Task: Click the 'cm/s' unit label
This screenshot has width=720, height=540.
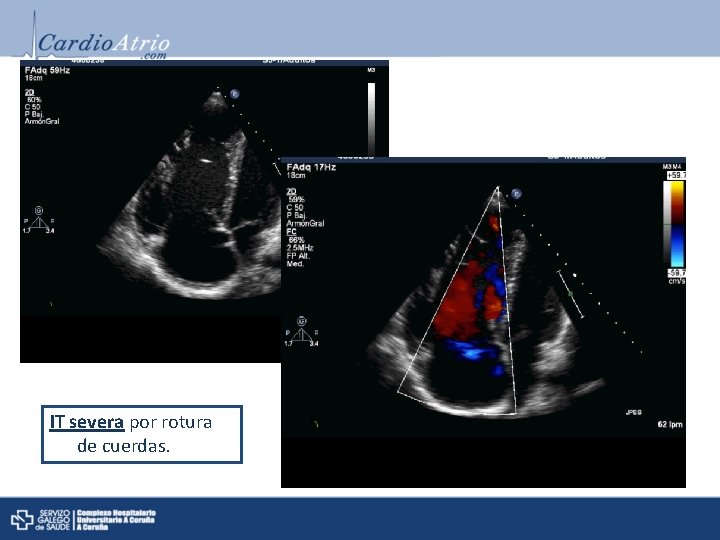Action: pos(677,281)
